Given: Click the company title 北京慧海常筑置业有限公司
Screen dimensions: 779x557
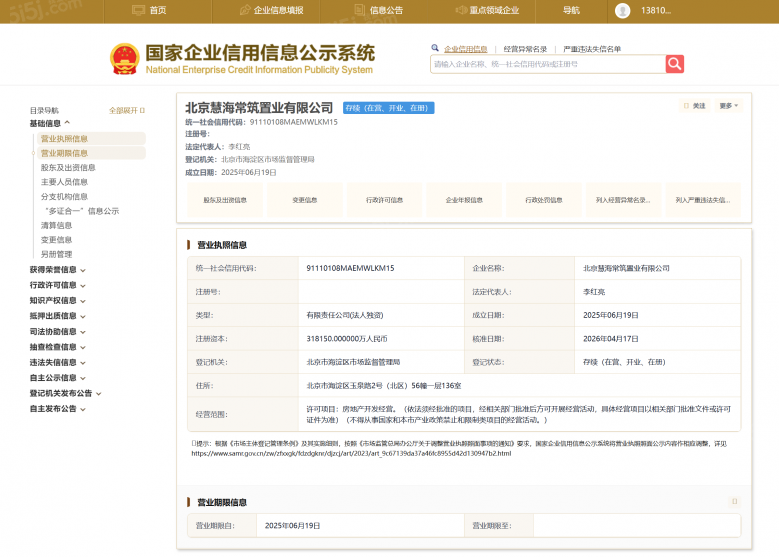Looking at the screenshot, I should (x=259, y=108).
